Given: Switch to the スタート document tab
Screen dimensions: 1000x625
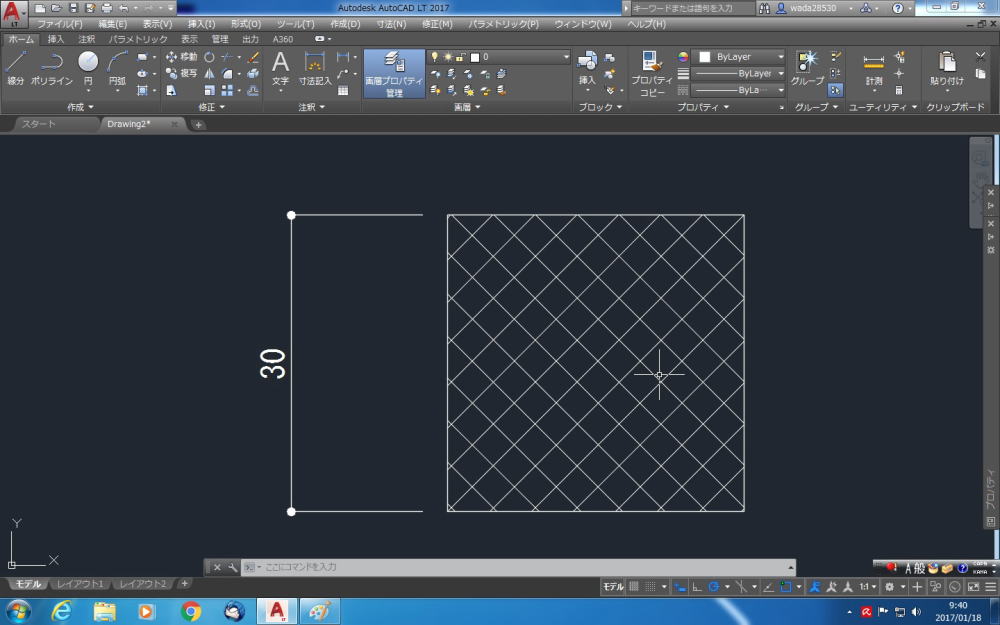Looking at the screenshot, I should (39, 124).
